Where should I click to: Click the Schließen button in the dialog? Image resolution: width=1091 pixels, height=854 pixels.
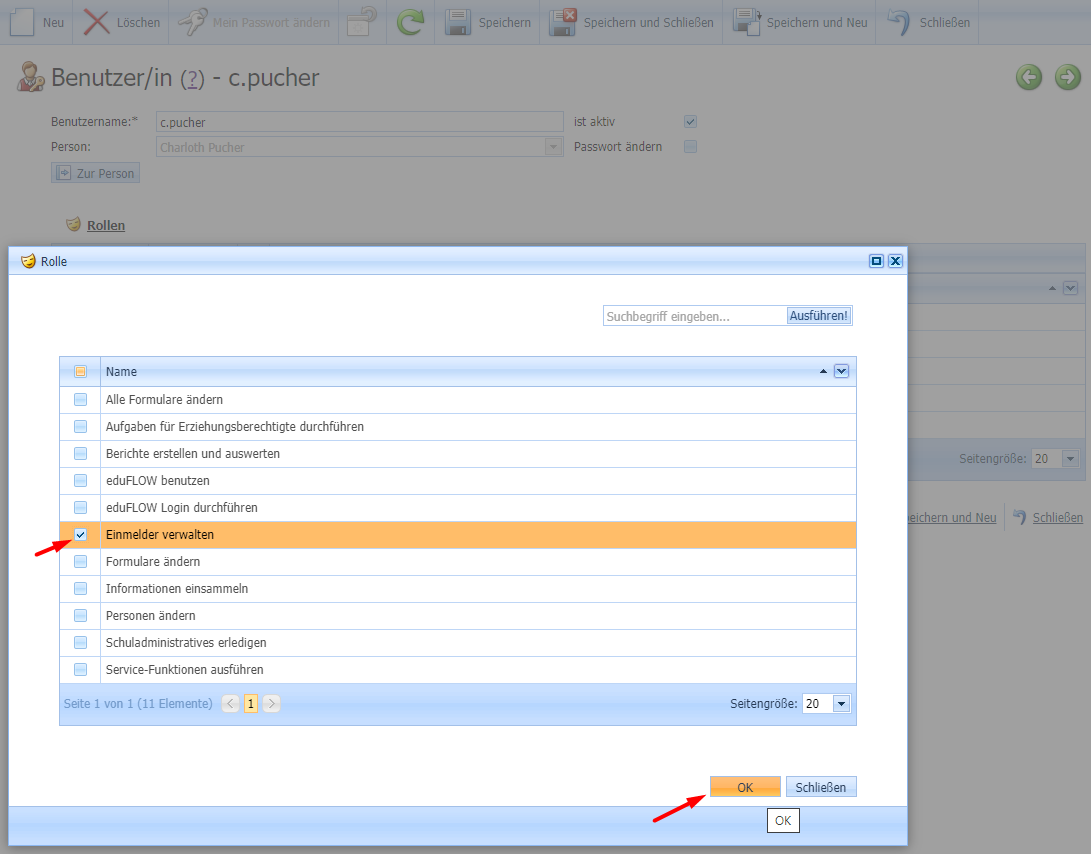click(x=821, y=787)
